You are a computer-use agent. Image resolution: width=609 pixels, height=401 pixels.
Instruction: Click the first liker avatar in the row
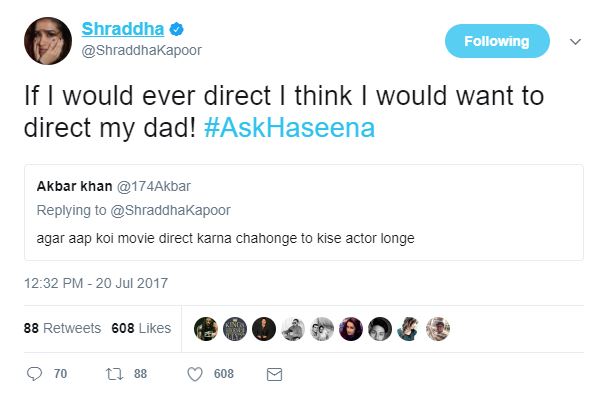point(204,328)
